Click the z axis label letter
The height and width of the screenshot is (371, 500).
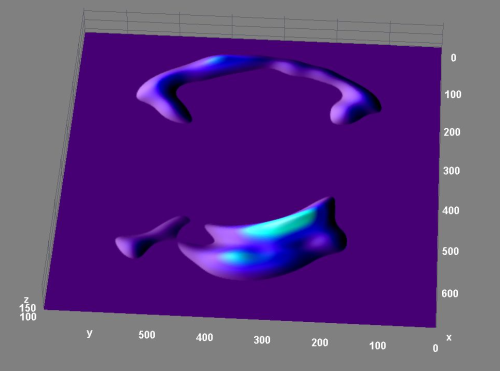[26, 299]
